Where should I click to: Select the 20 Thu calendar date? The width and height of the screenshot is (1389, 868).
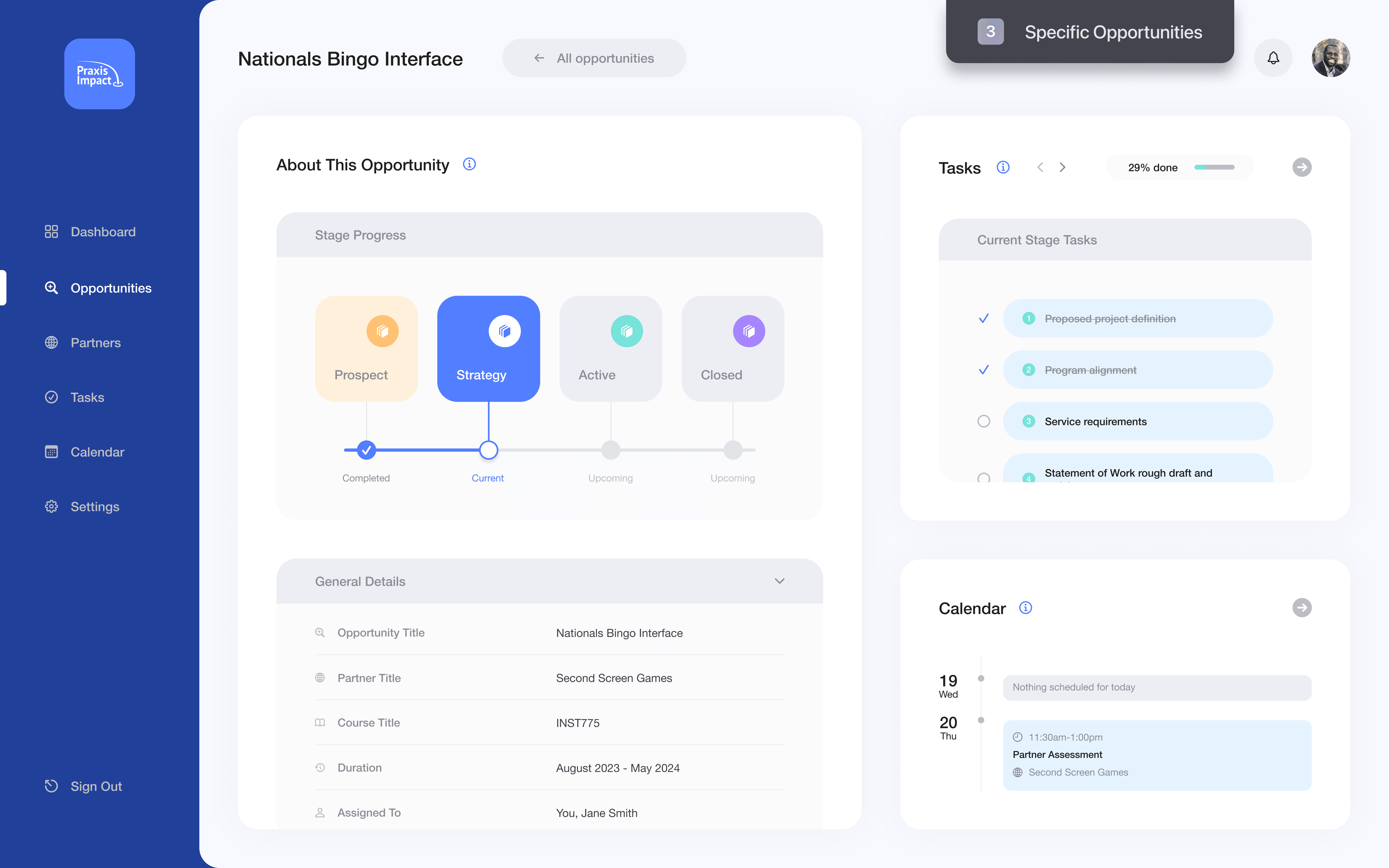[948, 728]
